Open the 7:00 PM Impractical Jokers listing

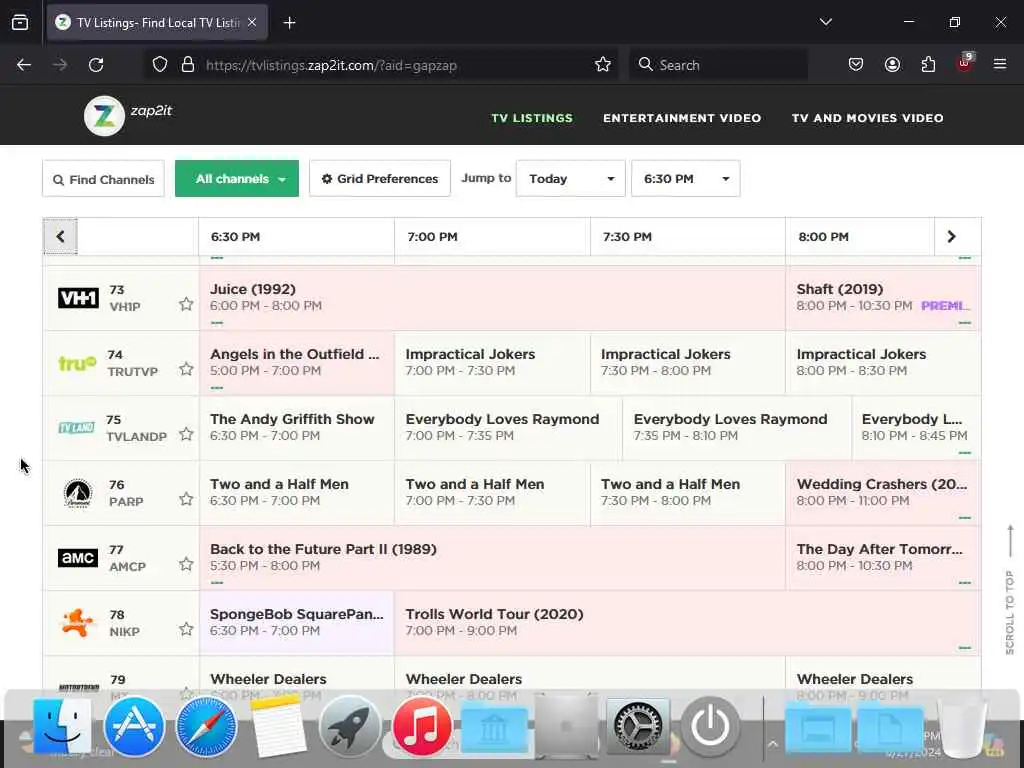coord(492,362)
